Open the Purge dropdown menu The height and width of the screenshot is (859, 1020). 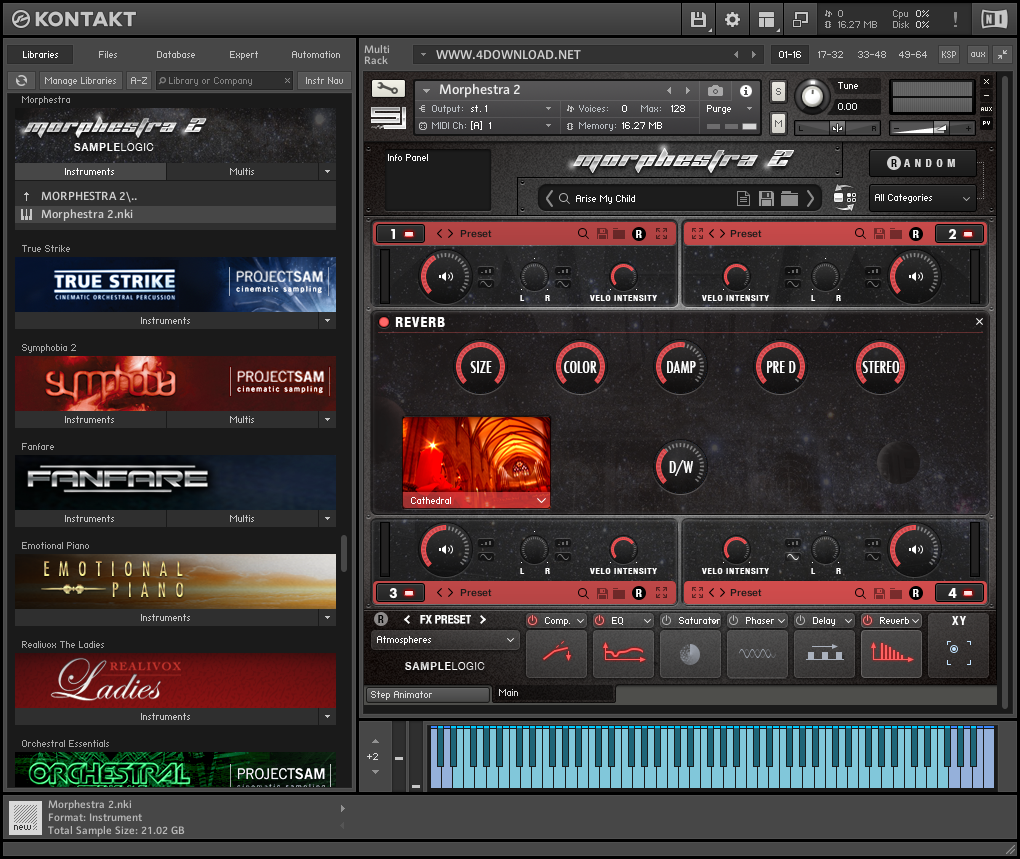729,109
